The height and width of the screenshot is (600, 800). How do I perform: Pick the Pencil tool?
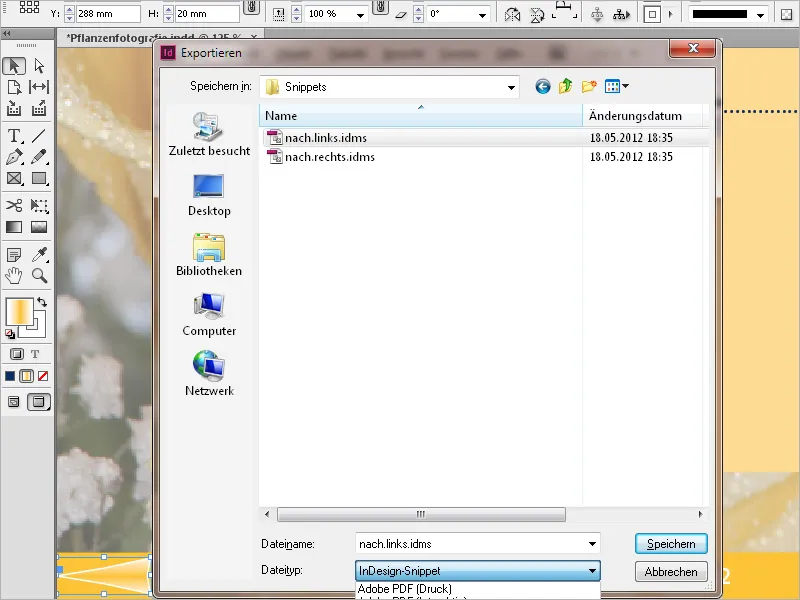pyautogui.click(x=39, y=157)
